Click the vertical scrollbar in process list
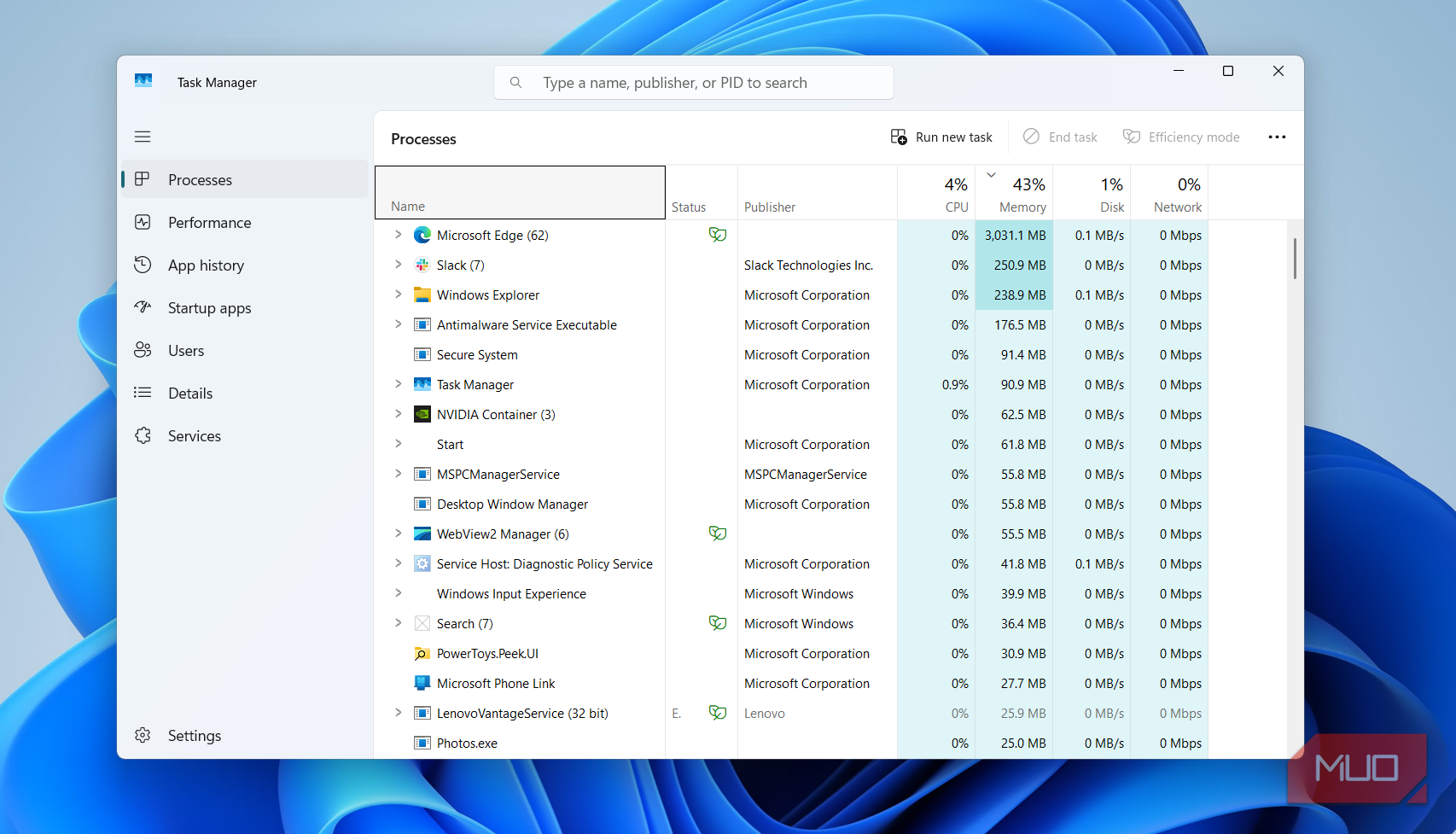The image size is (1456, 834). point(1294,259)
